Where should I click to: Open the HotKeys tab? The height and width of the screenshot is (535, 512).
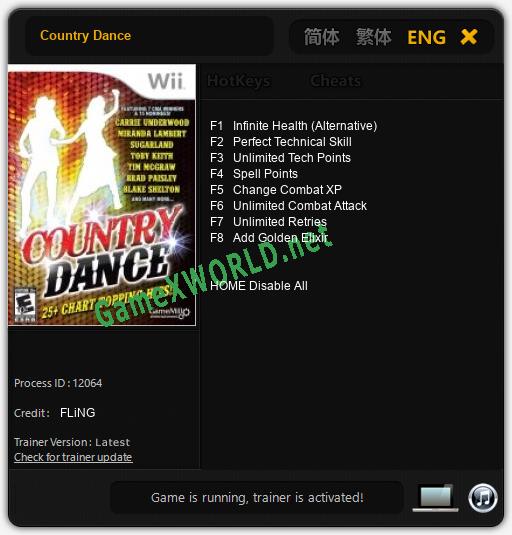[x=239, y=81]
